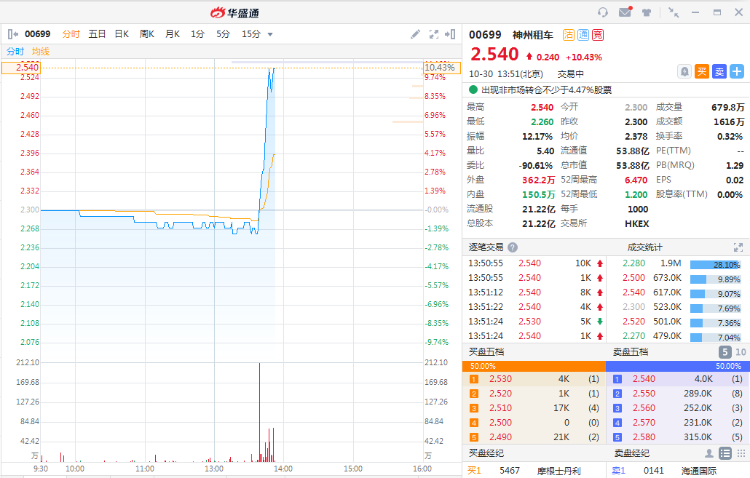Switch broker queue to grid view

click(741, 453)
